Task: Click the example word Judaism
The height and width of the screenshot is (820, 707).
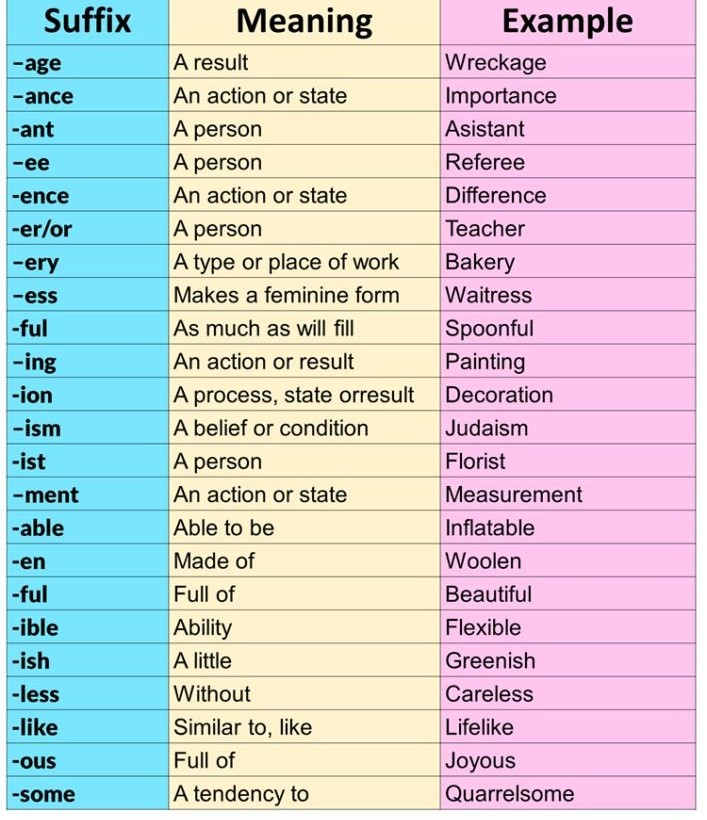Action: pyautogui.click(x=486, y=428)
